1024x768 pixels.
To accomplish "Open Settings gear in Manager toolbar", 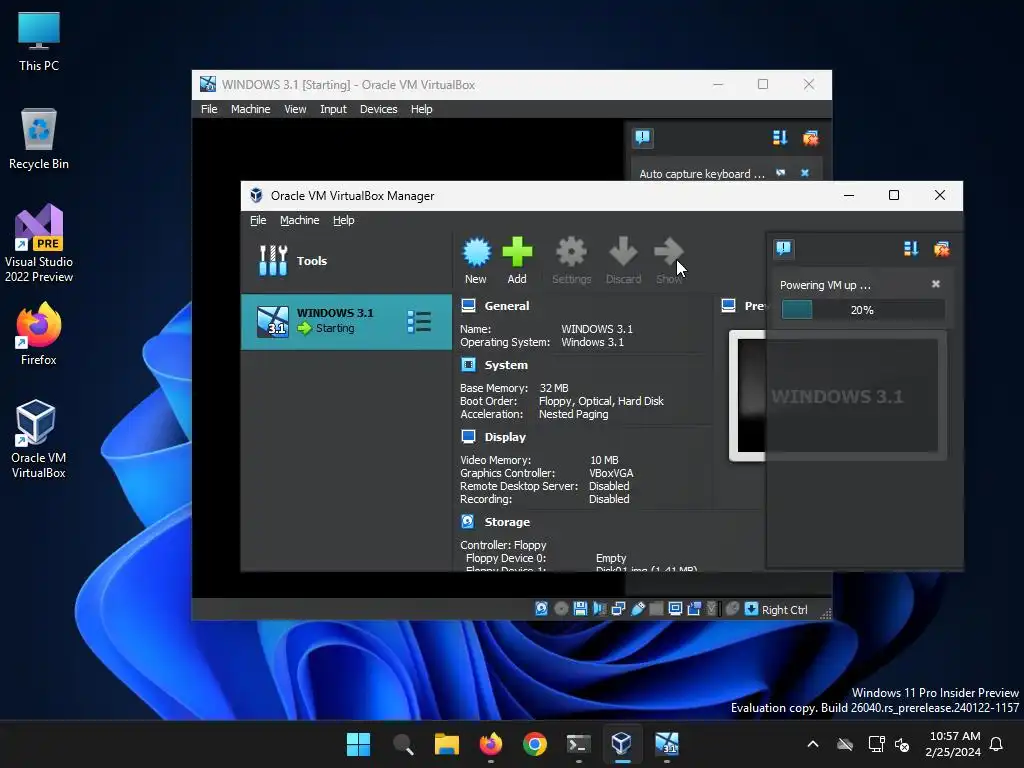I will [x=571, y=252].
